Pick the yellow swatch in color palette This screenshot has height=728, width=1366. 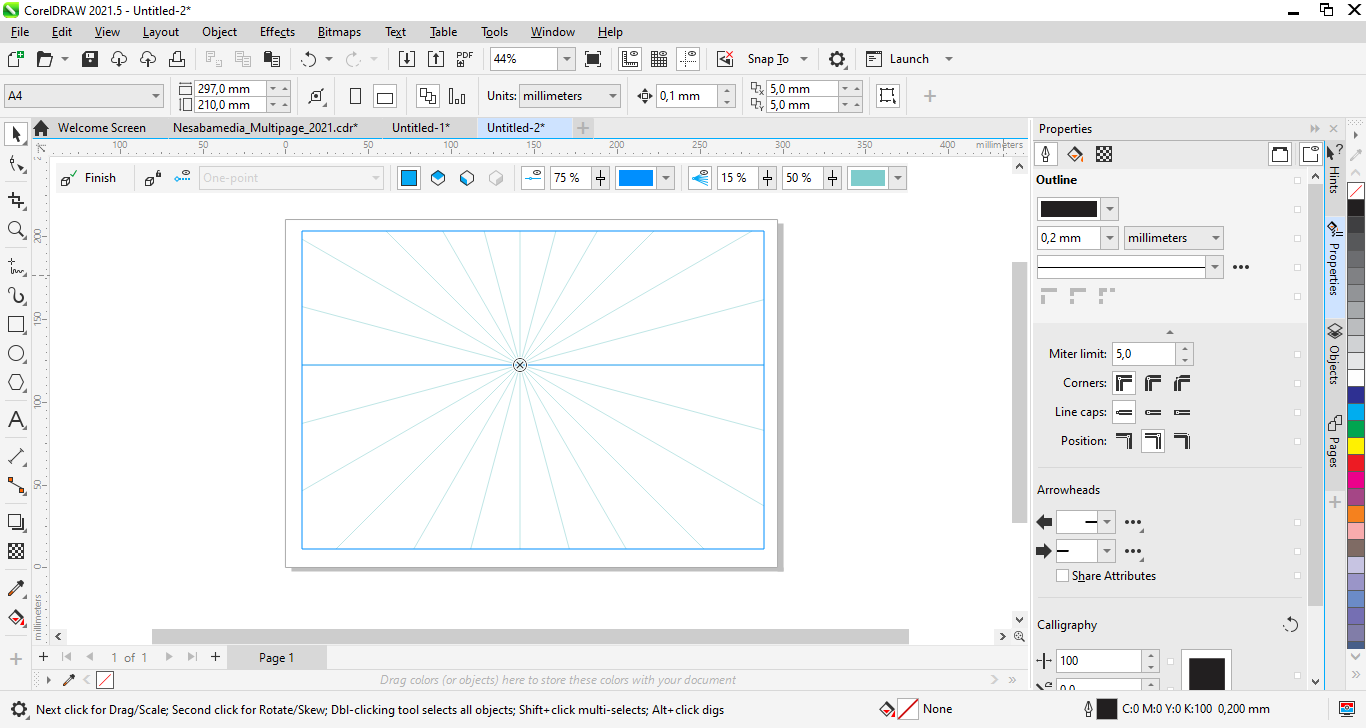[1356, 445]
